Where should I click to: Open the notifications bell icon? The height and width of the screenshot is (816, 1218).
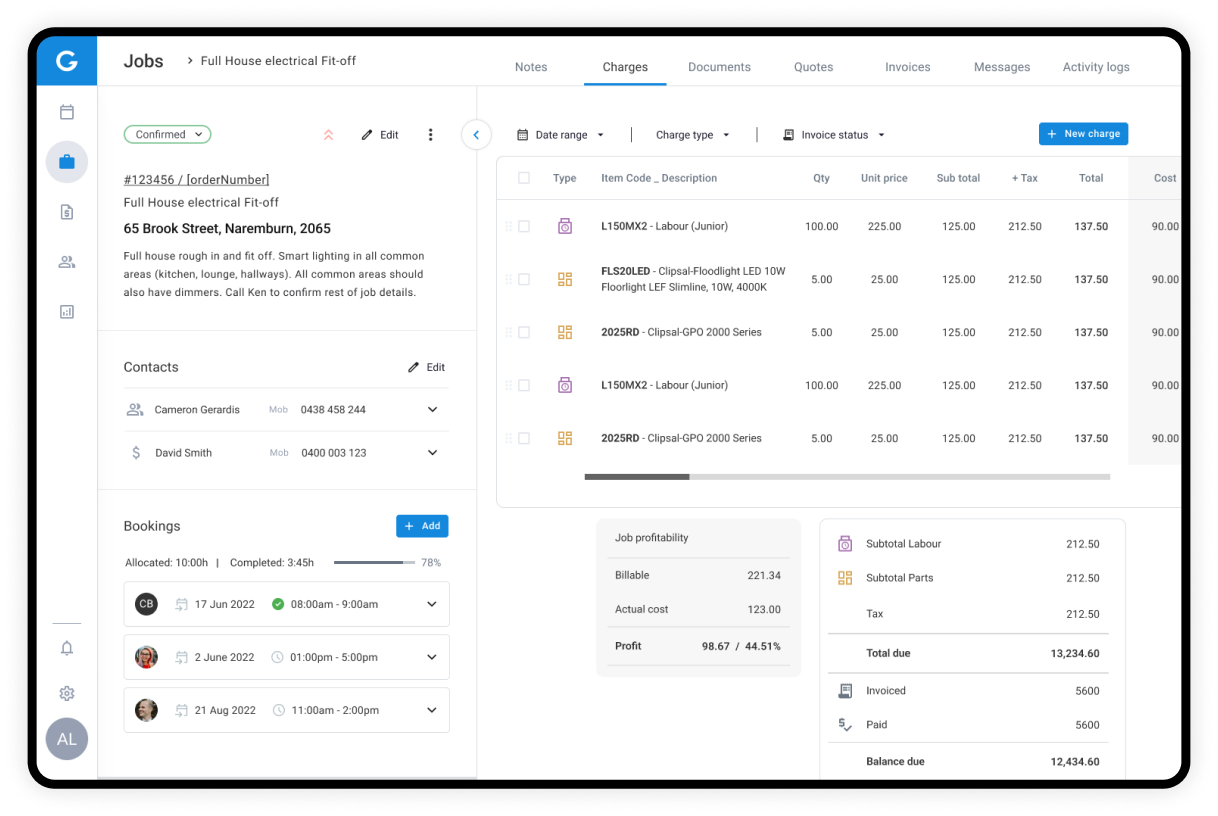pos(67,648)
